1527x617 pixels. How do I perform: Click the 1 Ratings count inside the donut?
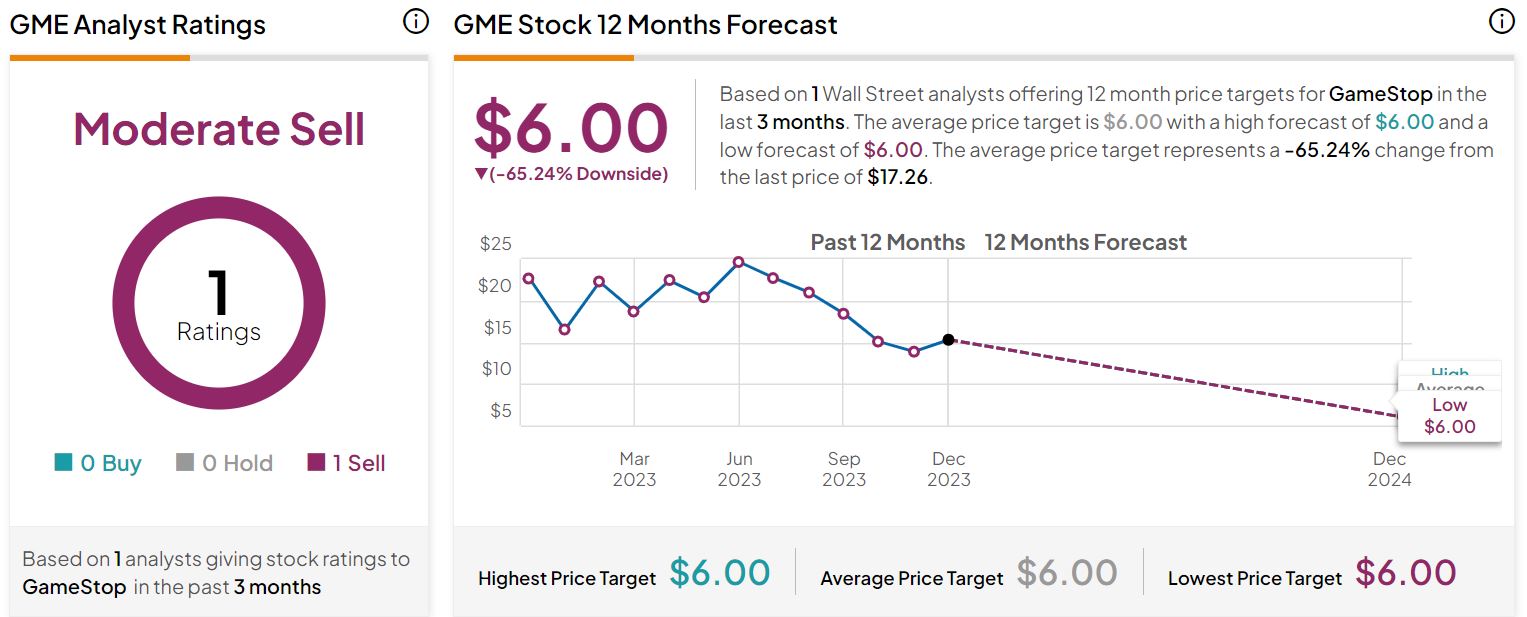point(218,305)
